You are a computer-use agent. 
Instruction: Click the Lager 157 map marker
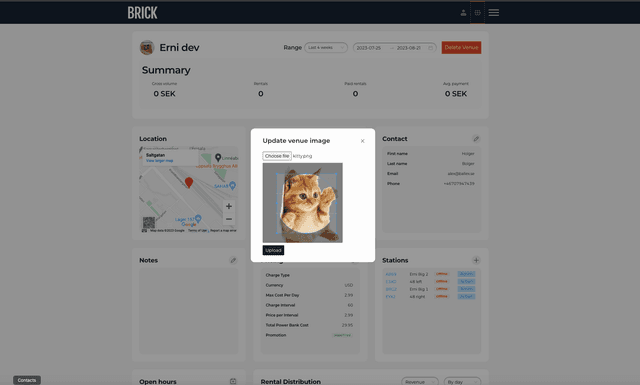198,218
